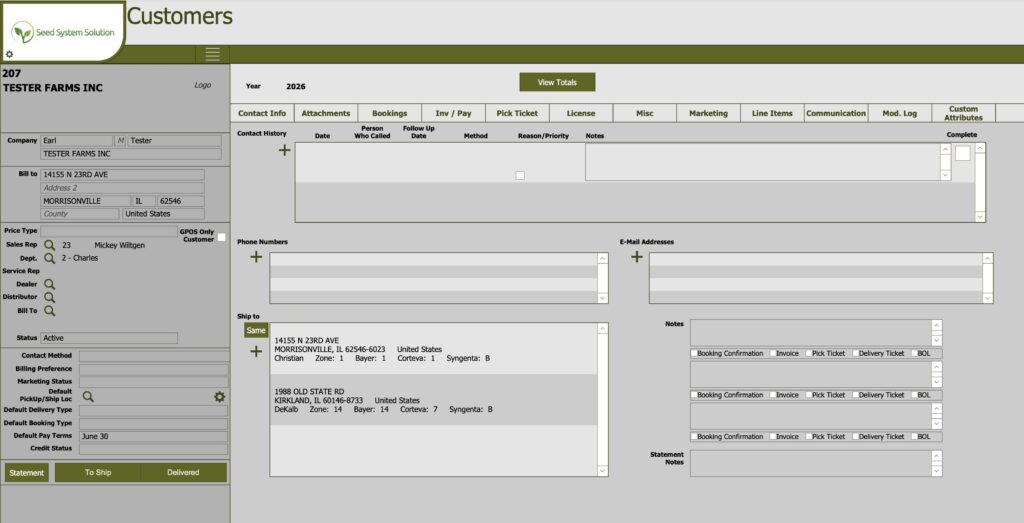Click the Statement button
Image resolution: width=1024 pixels, height=523 pixels.
[26, 472]
